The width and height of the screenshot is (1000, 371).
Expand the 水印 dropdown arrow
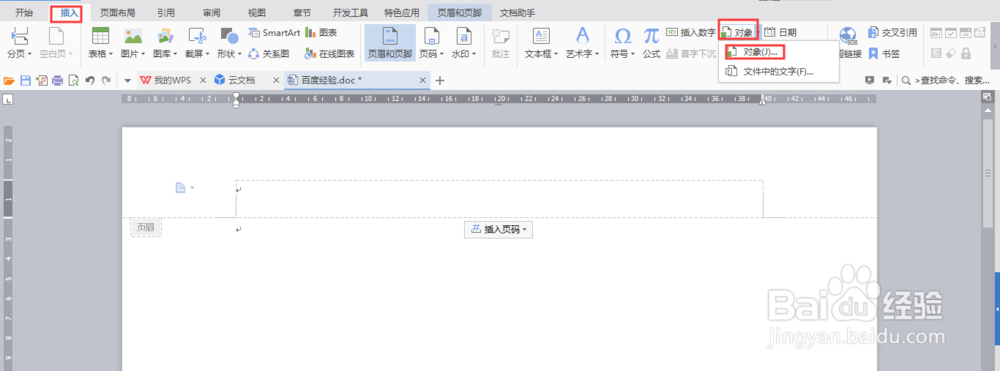point(474,54)
